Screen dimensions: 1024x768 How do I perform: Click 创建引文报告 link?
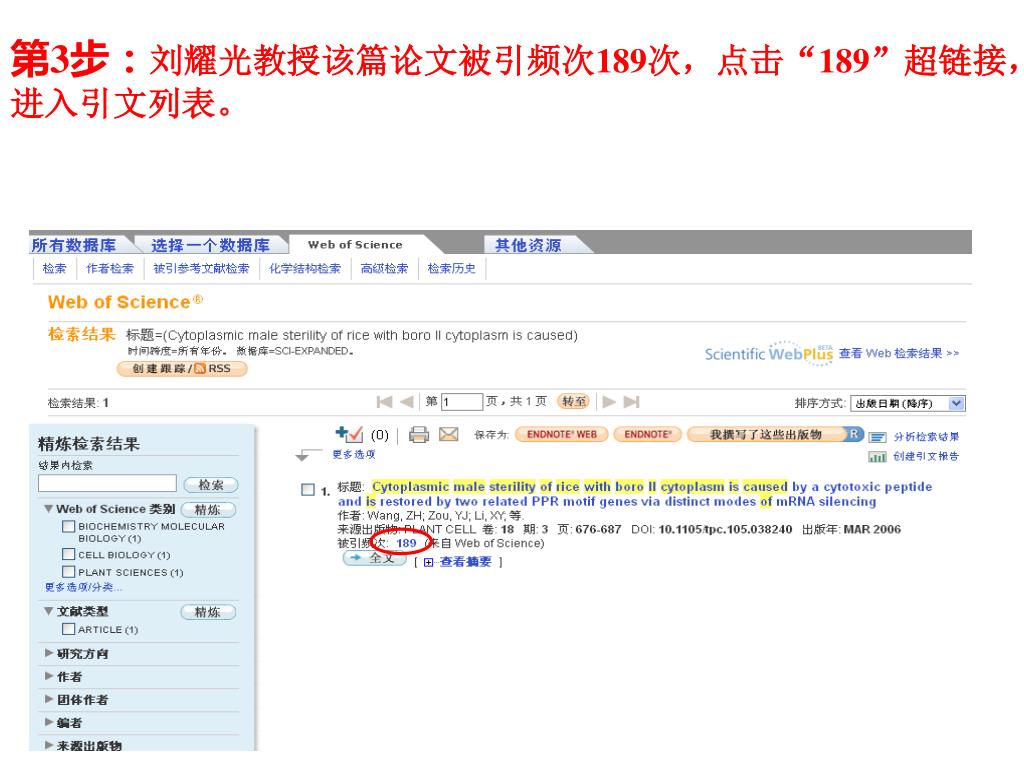pos(926,456)
